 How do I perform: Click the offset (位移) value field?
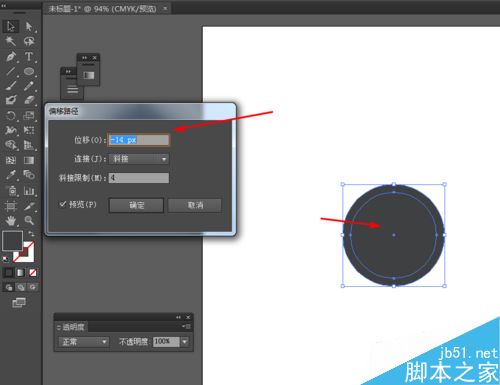click(x=138, y=140)
